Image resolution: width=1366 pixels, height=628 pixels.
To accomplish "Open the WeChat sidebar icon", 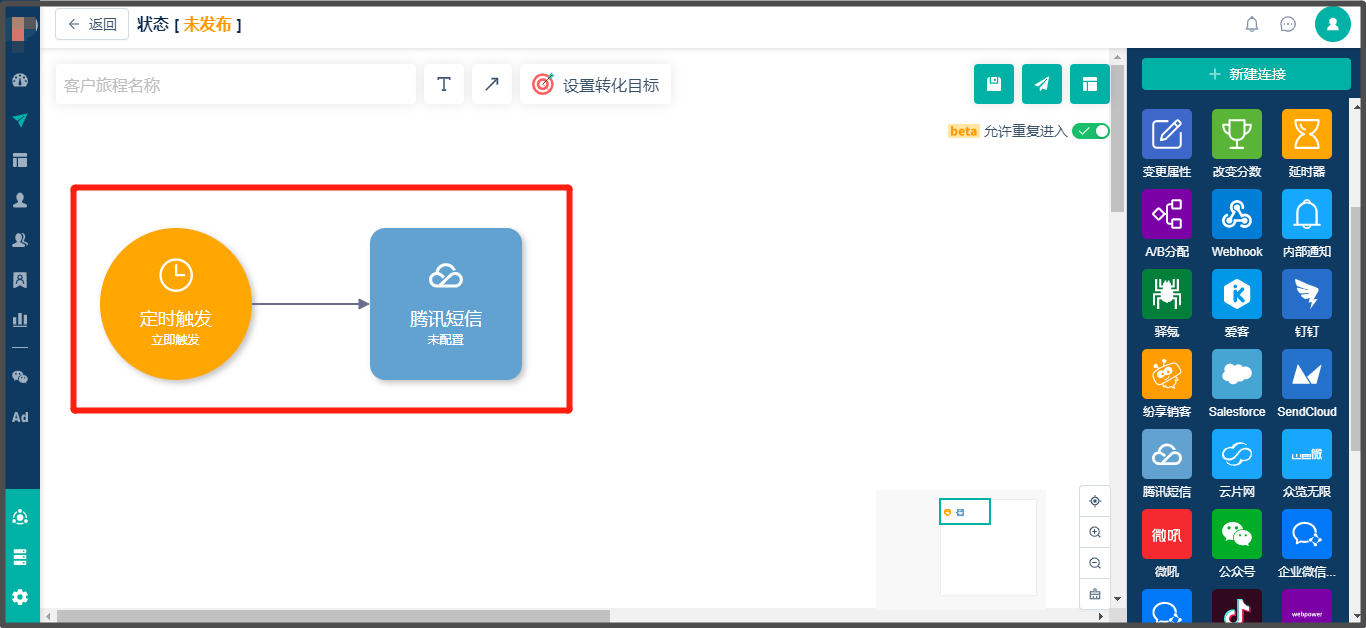I will [x=20, y=377].
